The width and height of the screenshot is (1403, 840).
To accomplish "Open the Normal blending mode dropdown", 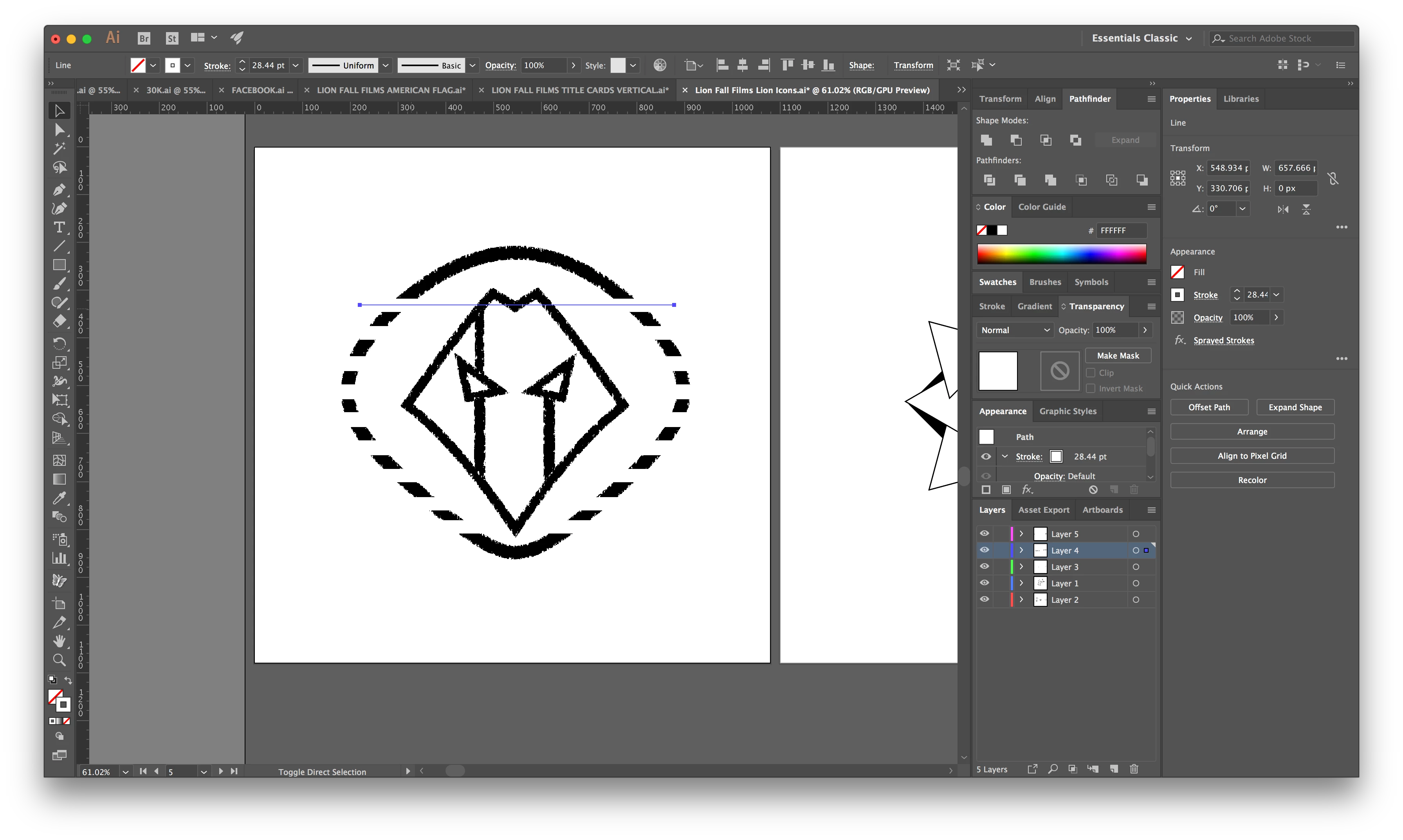I will 1015,330.
